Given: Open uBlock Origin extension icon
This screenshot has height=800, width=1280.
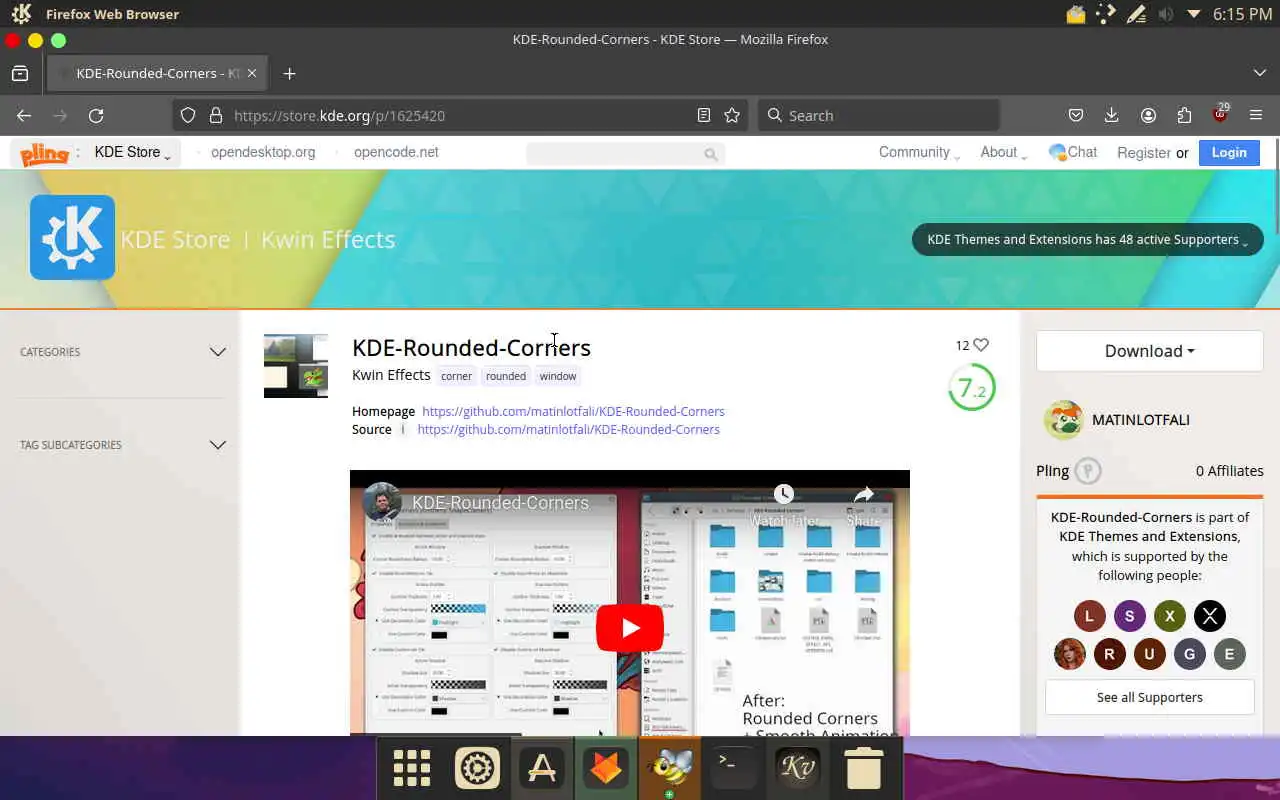Looking at the screenshot, I should coord(1220,113).
